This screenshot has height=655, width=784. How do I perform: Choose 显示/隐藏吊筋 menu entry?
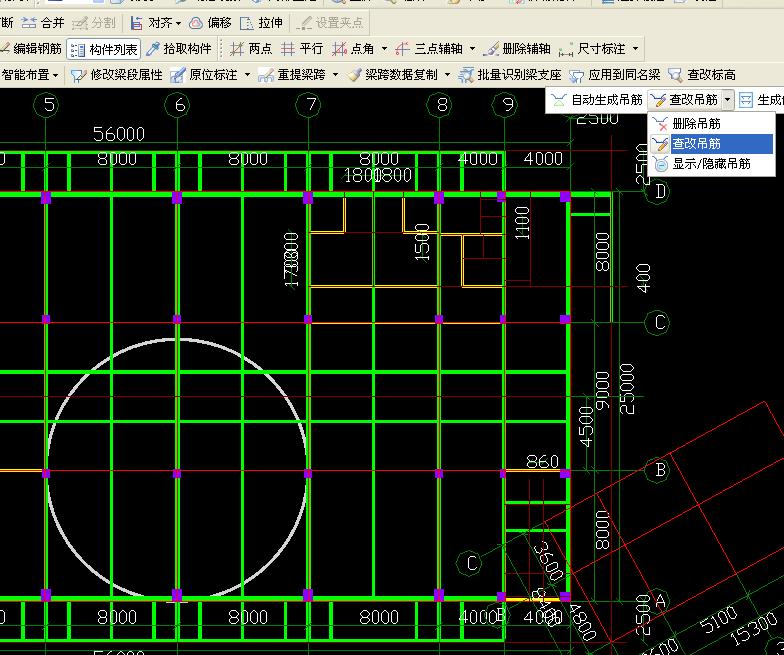(712, 164)
